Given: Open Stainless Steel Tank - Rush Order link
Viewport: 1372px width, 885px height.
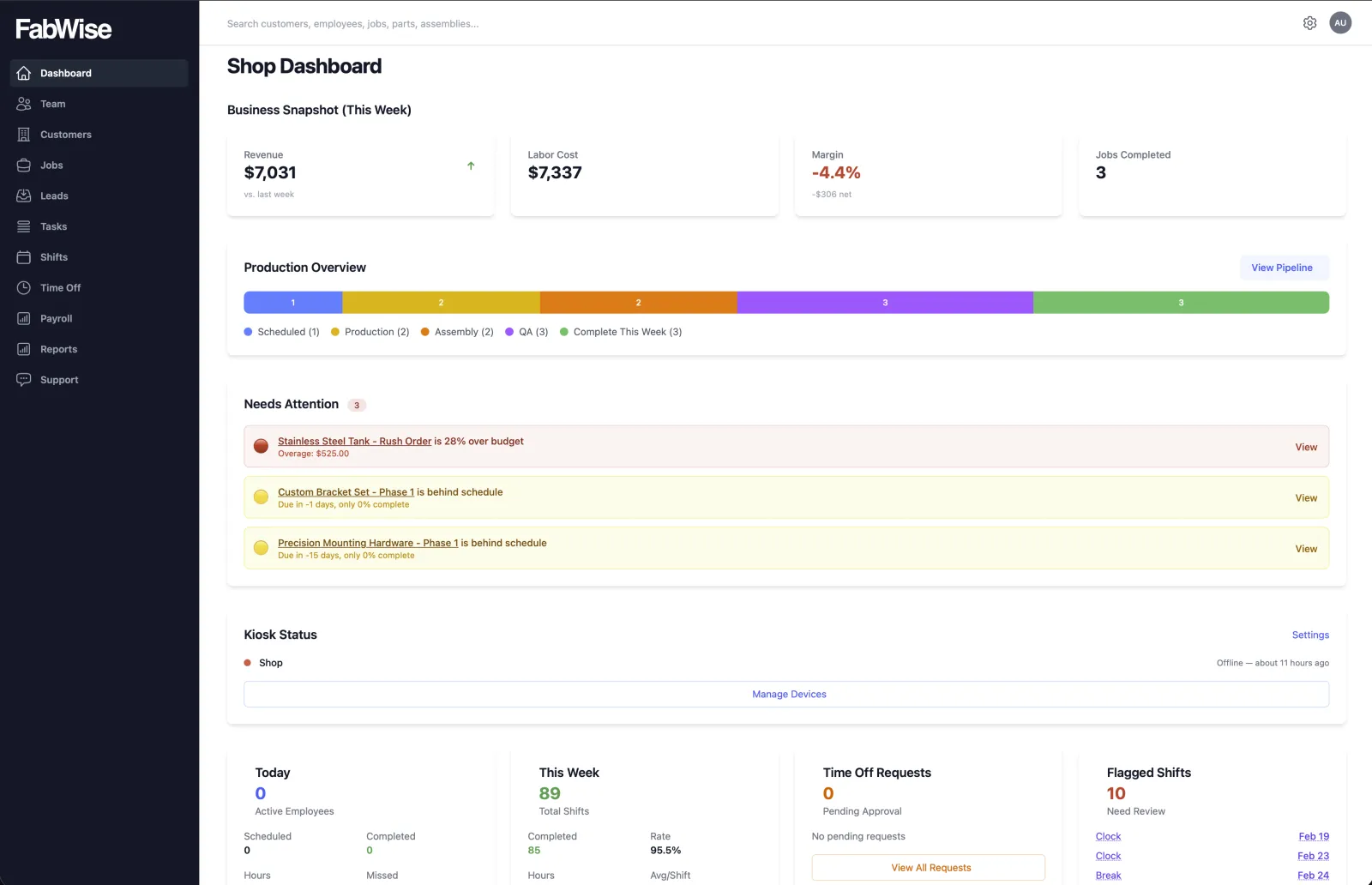Looking at the screenshot, I should pos(354,442).
